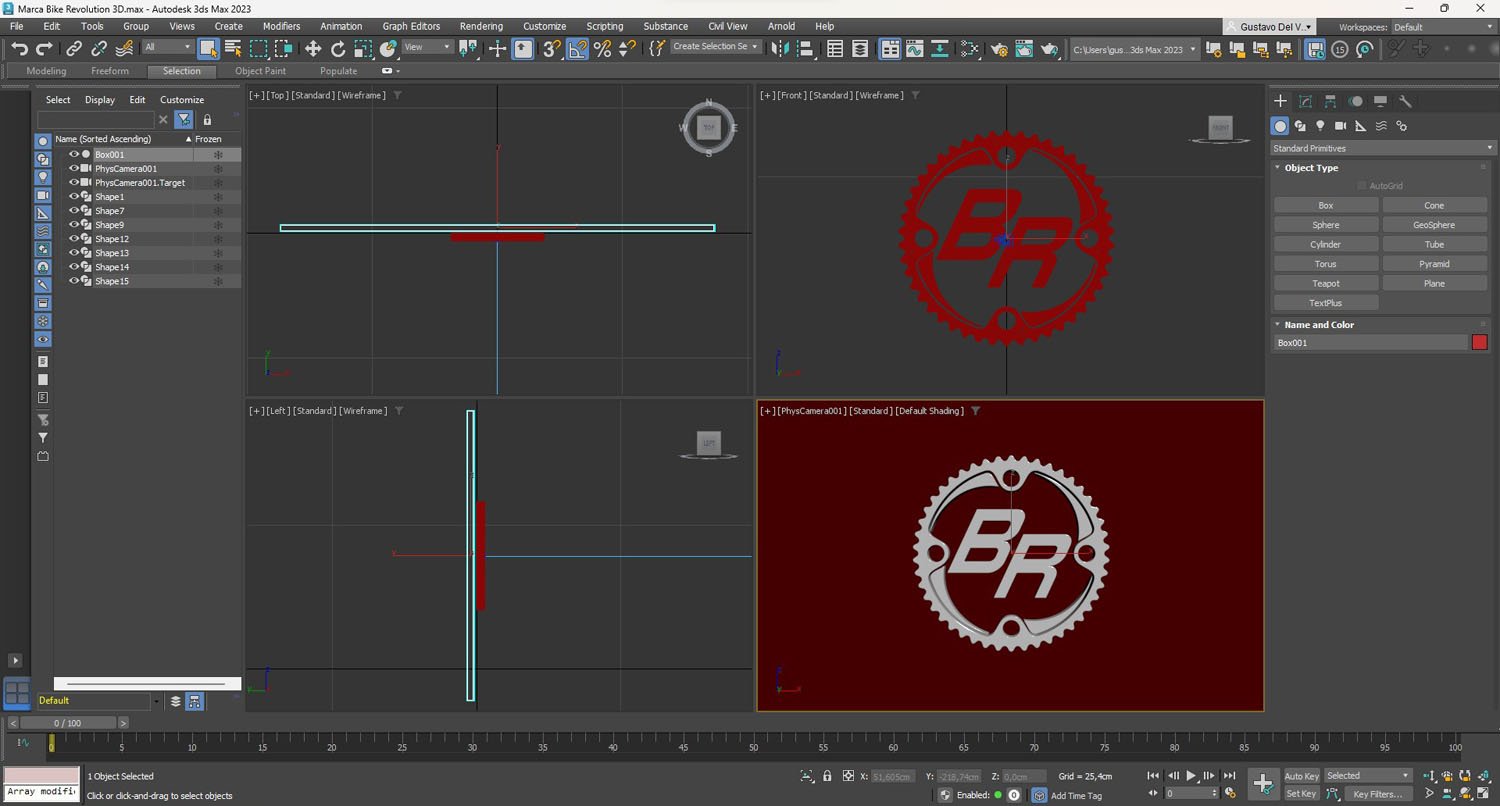This screenshot has height=806, width=1500.
Task: Open the Standard Primitives dropdown
Action: (x=1382, y=148)
